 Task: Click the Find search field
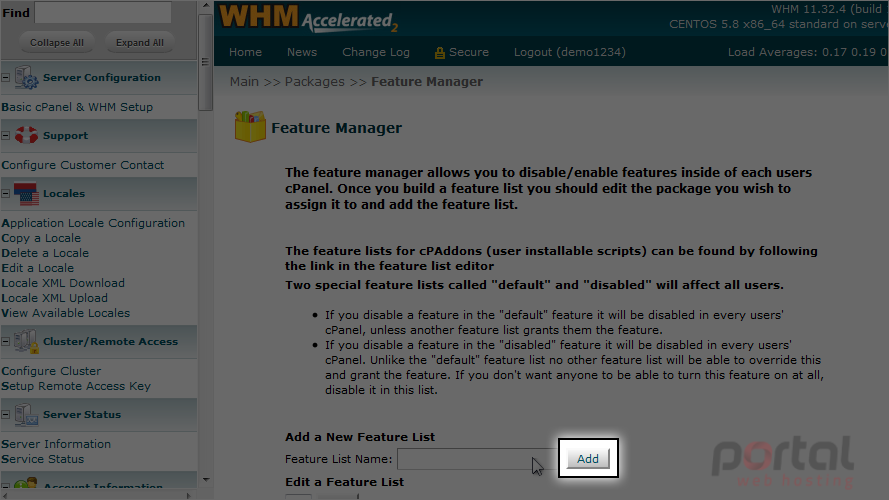(x=103, y=12)
